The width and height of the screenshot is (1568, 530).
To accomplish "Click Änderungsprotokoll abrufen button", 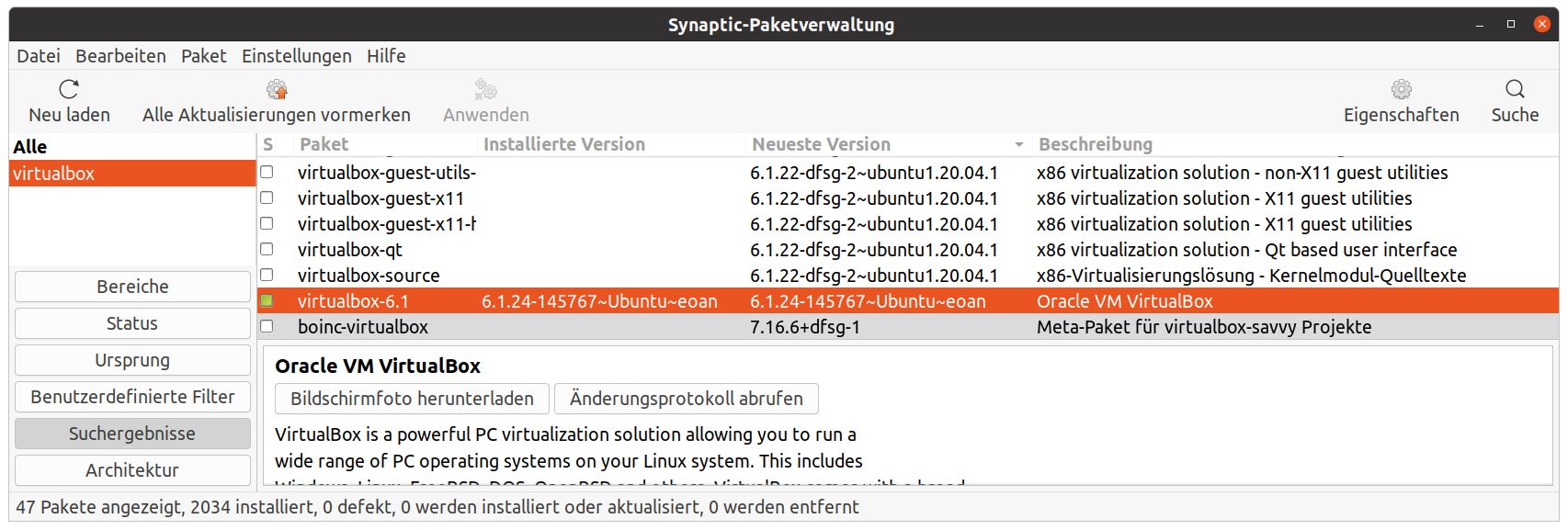I will point(686,399).
